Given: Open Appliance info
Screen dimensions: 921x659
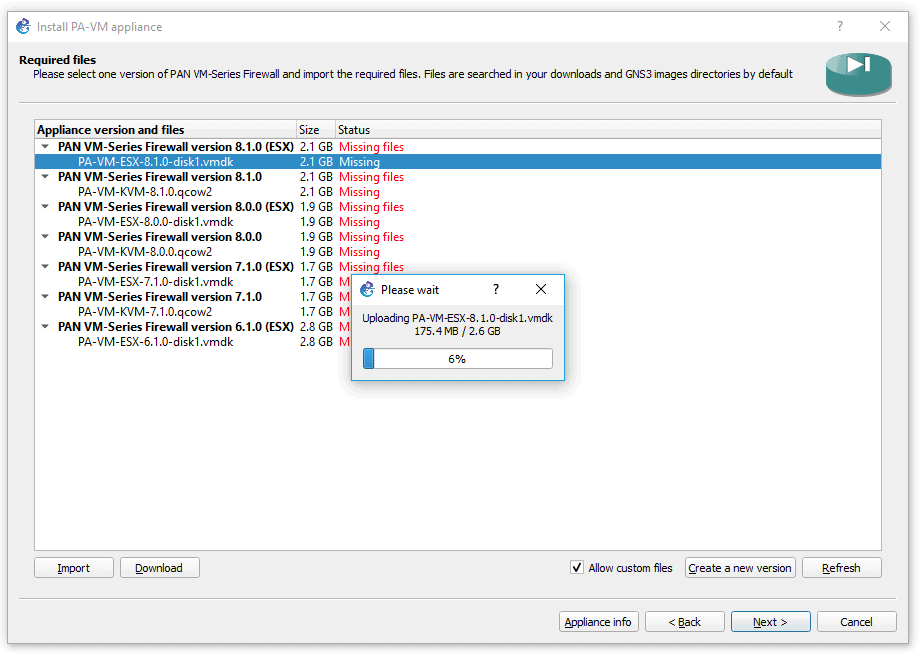Looking at the screenshot, I should [x=599, y=621].
